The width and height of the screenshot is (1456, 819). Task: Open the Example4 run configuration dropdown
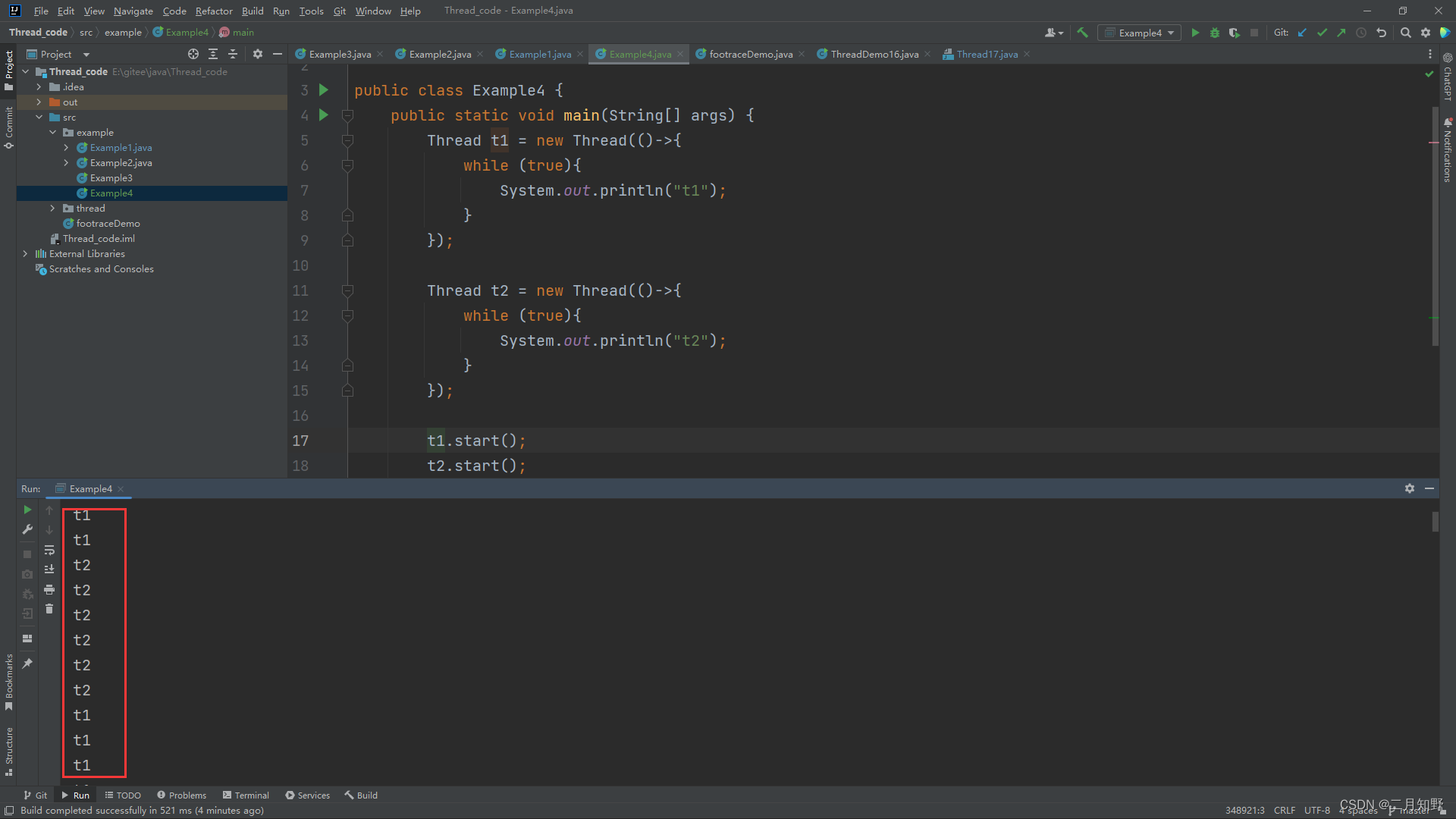click(1139, 33)
